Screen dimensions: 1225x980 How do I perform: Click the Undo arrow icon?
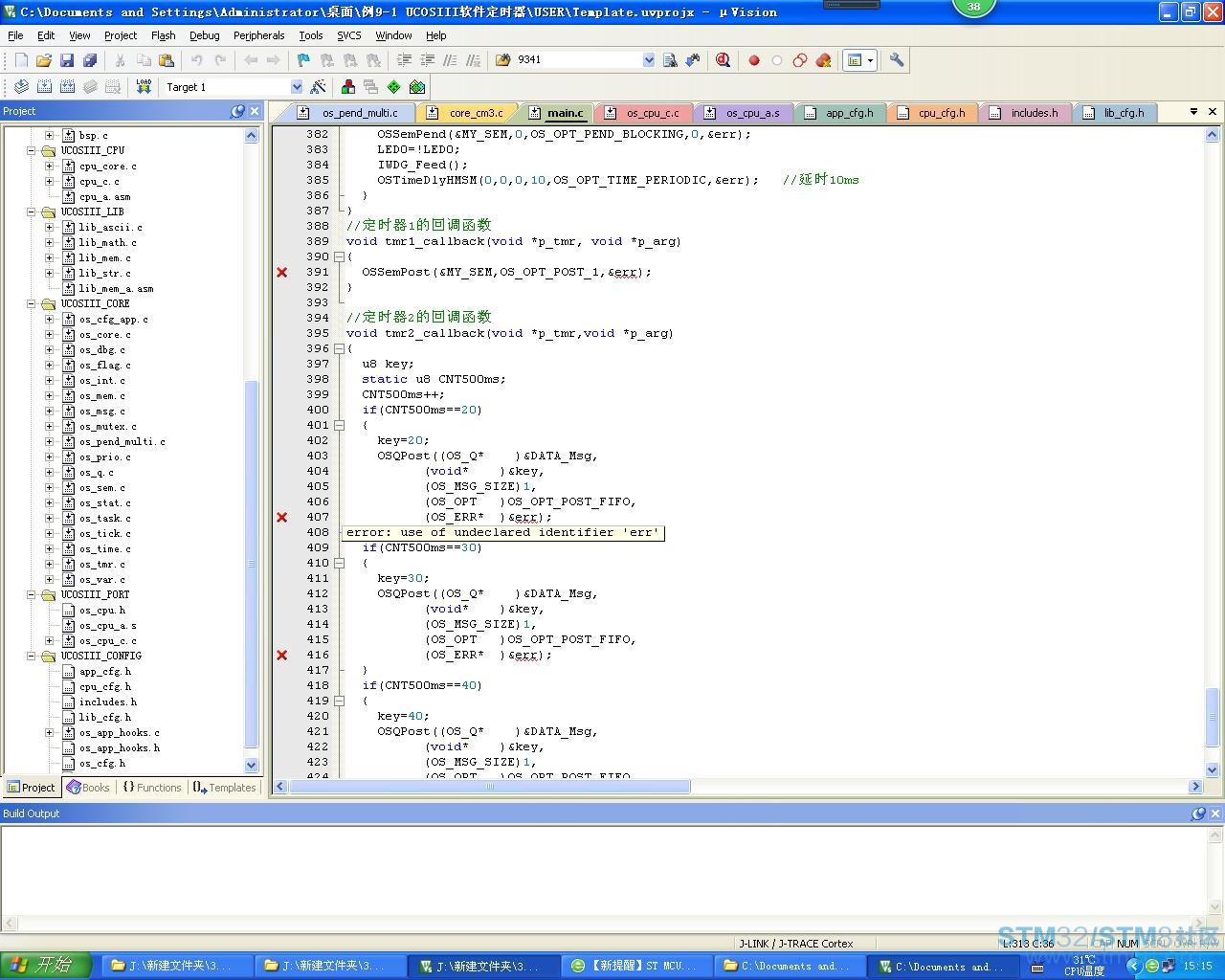click(x=197, y=60)
